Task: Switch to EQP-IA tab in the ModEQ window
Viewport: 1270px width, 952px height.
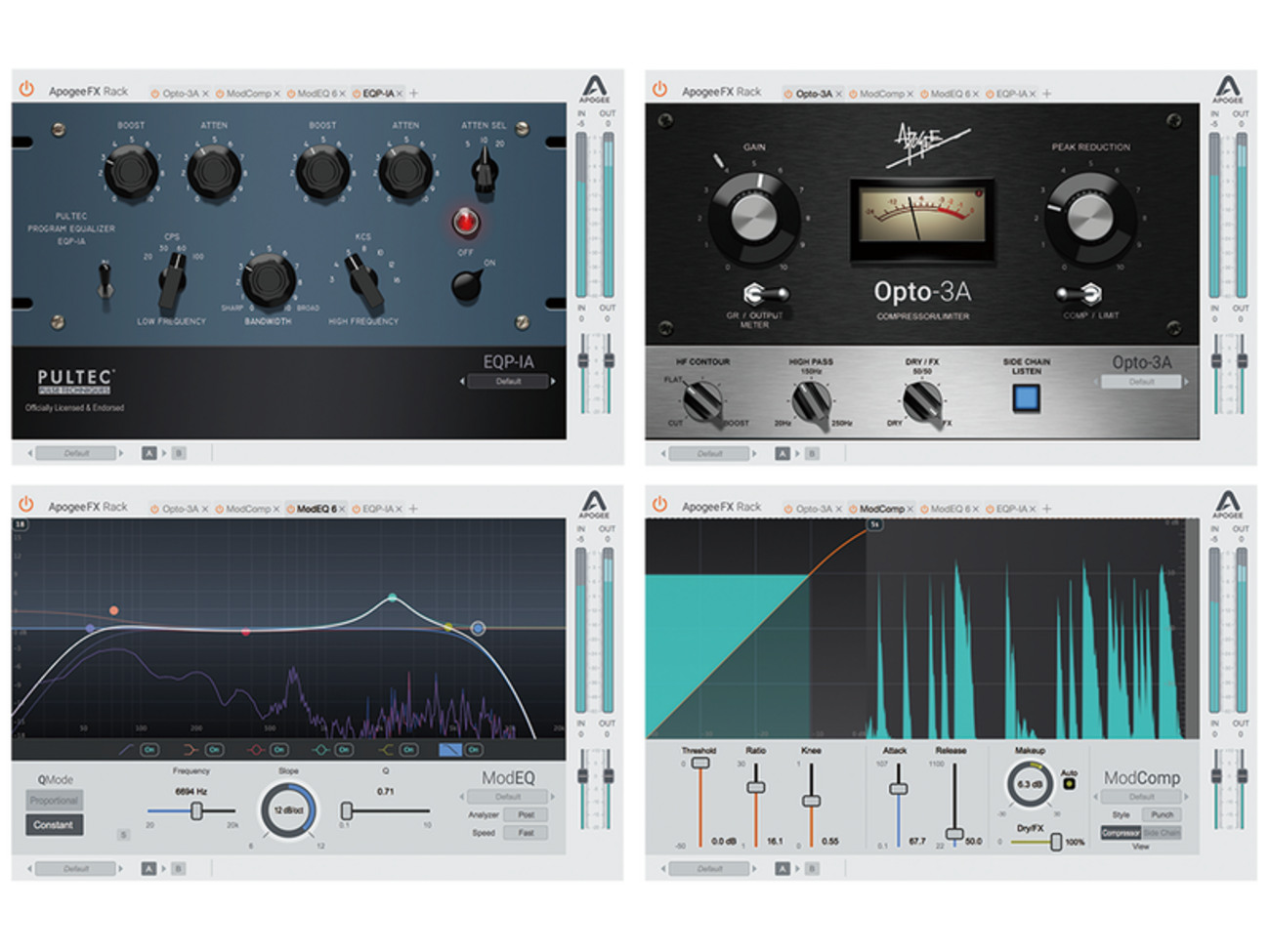Action: pyautogui.click(x=378, y=509)
